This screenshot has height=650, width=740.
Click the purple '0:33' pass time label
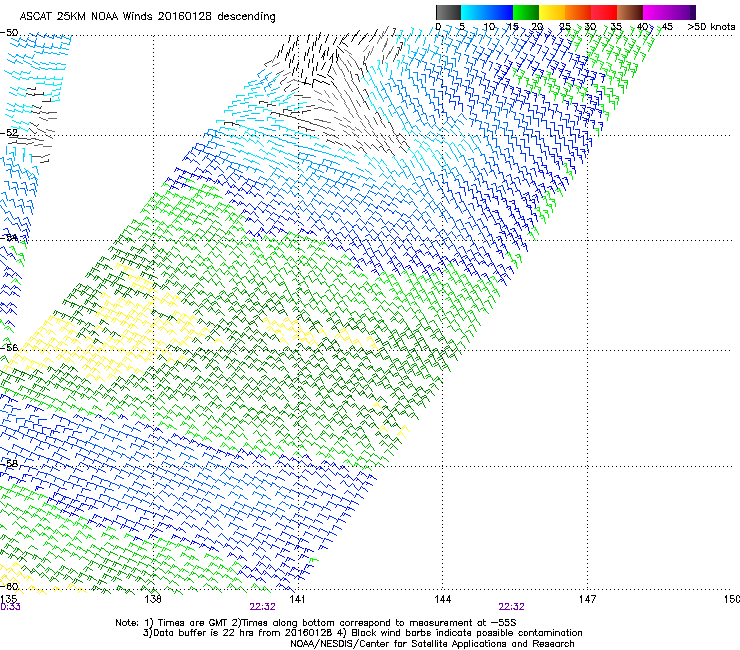[x=10, y=607]
